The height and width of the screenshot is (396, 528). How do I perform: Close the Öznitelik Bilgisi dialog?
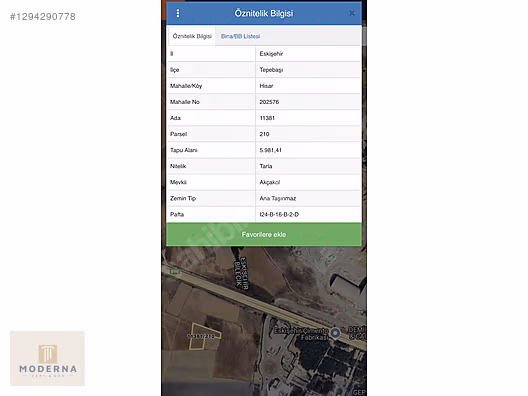pyautogui.click(x=352, y=13)
